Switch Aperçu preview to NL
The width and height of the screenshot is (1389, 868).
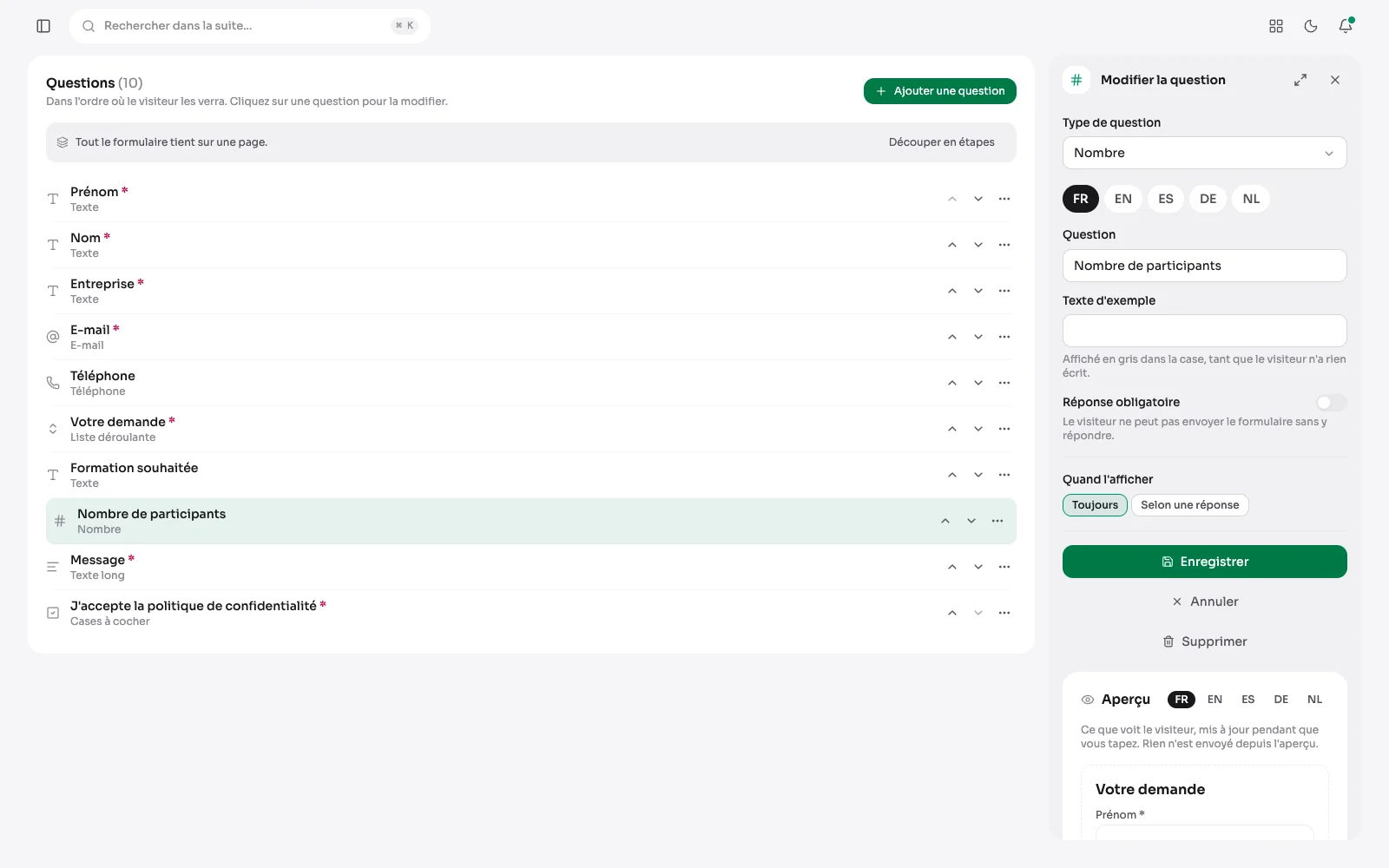coord(1314,700)
